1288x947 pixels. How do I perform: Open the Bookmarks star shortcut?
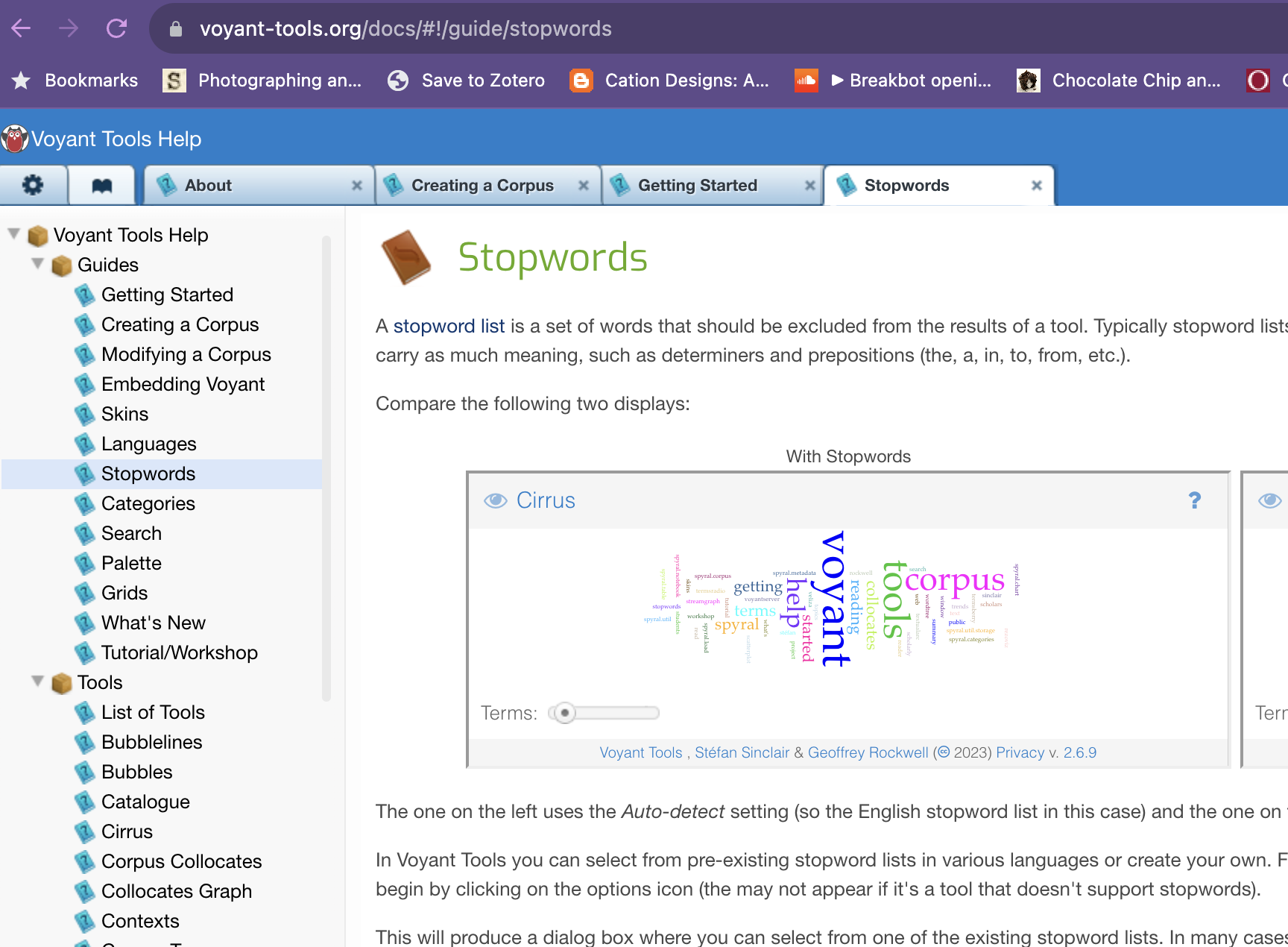(x=75, y=81)
